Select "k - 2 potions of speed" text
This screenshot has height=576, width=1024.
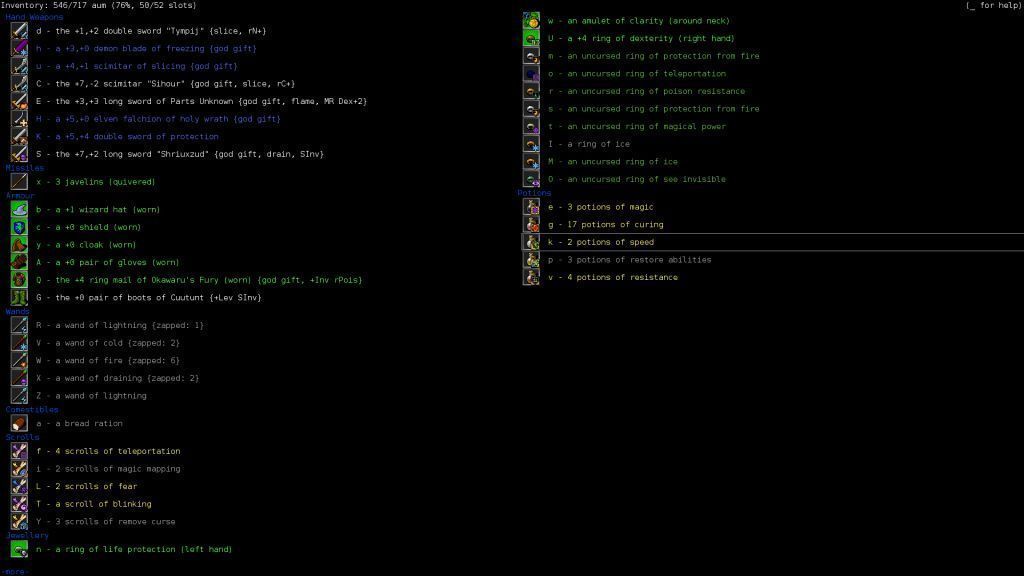(x=601, y=242)
